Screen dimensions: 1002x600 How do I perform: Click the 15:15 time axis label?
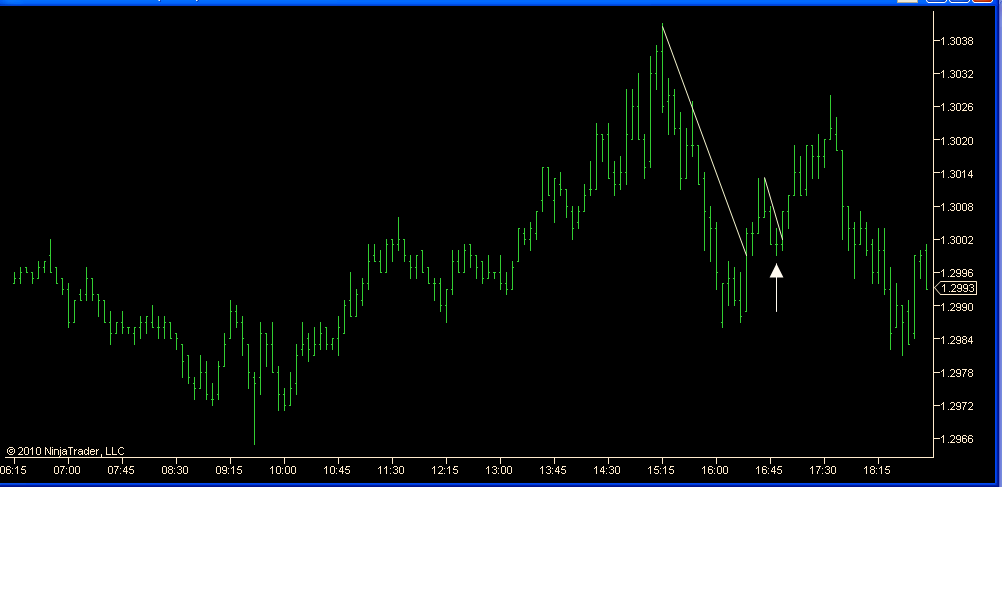pos(661,470)
